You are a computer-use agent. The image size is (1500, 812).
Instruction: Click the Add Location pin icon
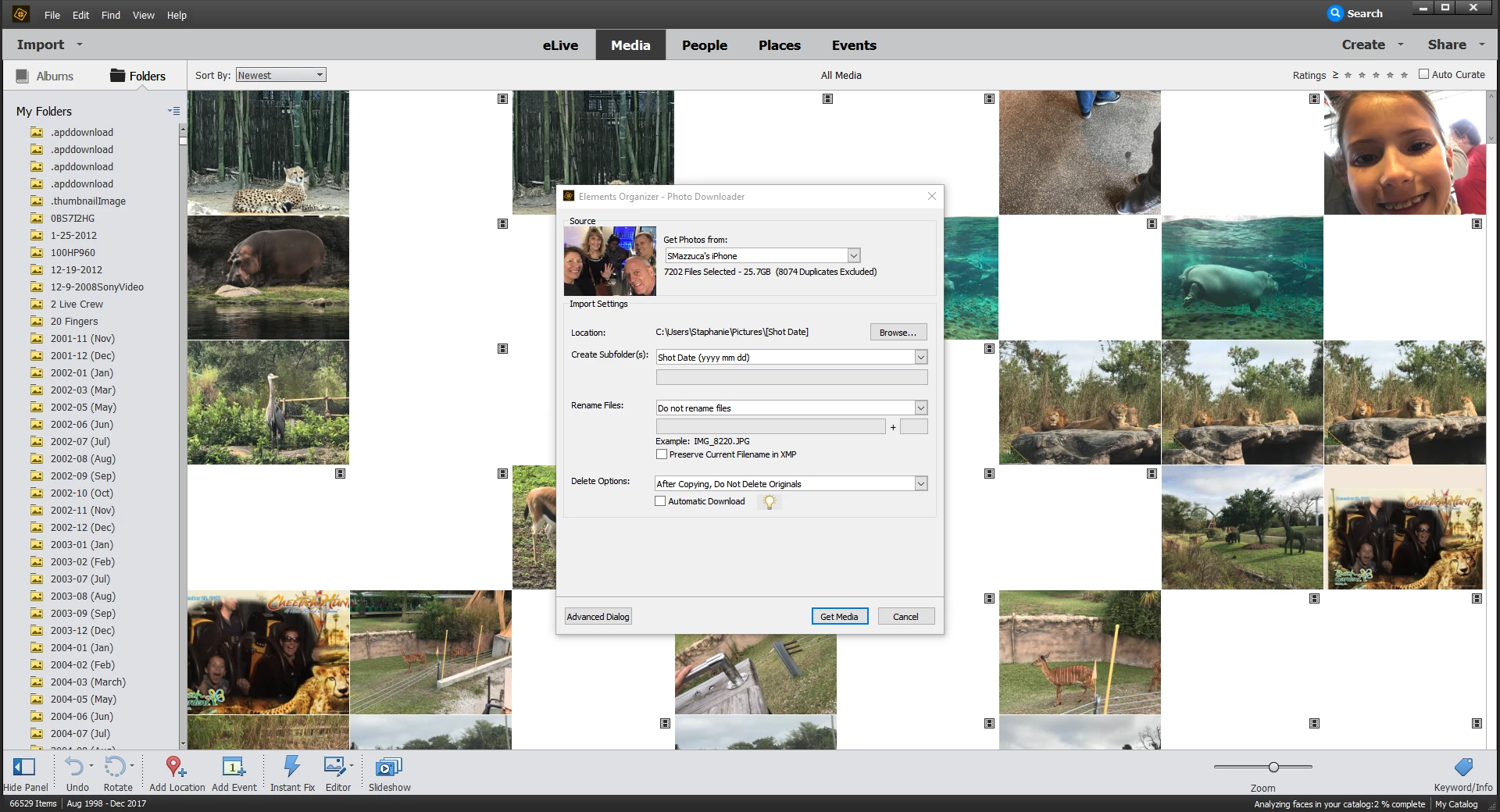coord(176,767)
